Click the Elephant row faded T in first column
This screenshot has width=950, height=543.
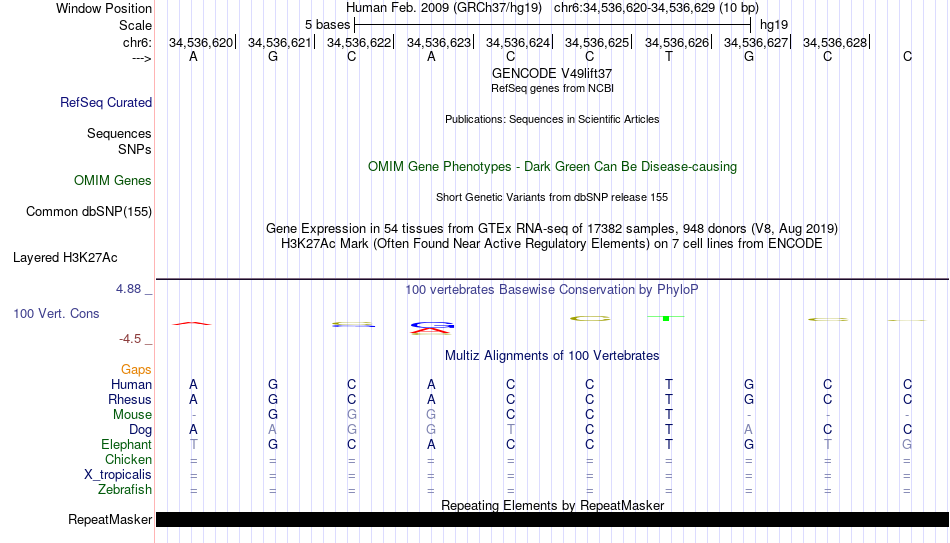pyautogui.click(x=193, y=444)
